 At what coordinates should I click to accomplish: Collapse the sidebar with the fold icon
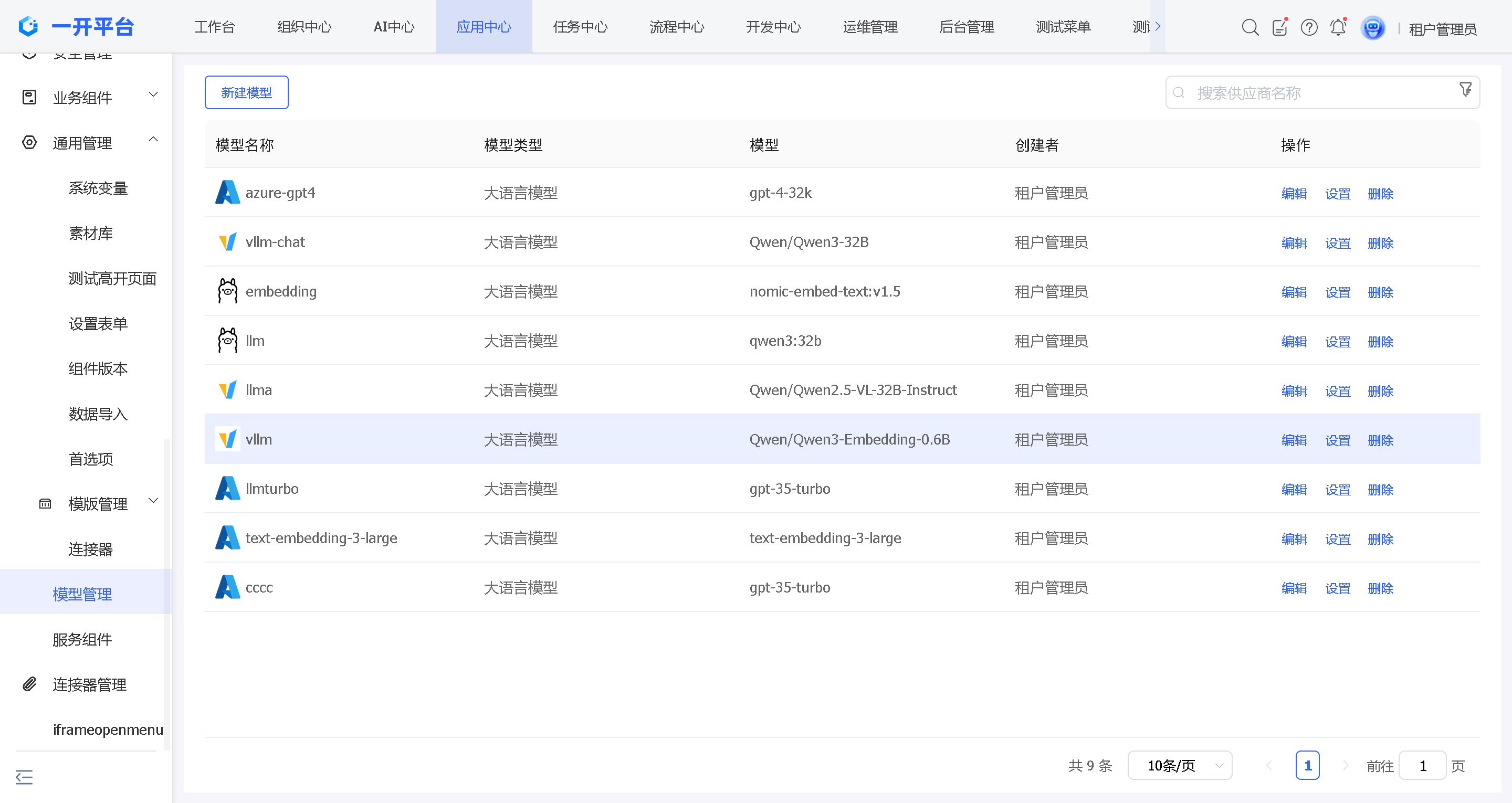point(24,777)
